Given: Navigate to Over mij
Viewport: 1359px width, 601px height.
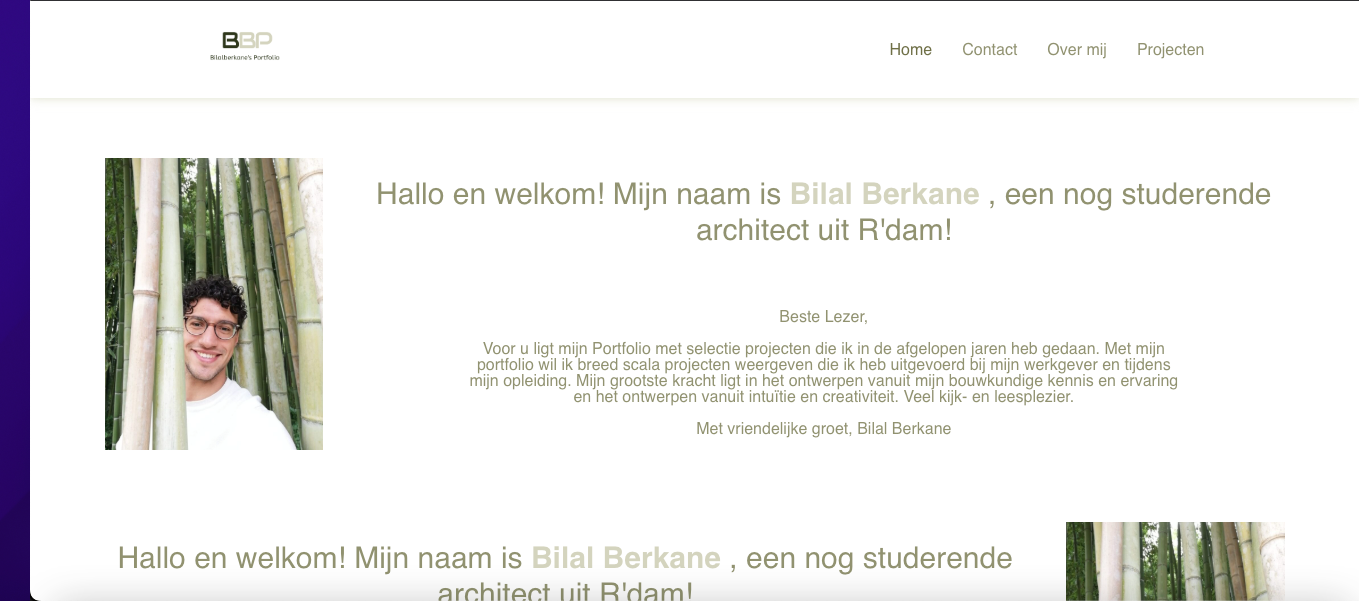Looking at the screenshot, I should [x=1076, y=49].
